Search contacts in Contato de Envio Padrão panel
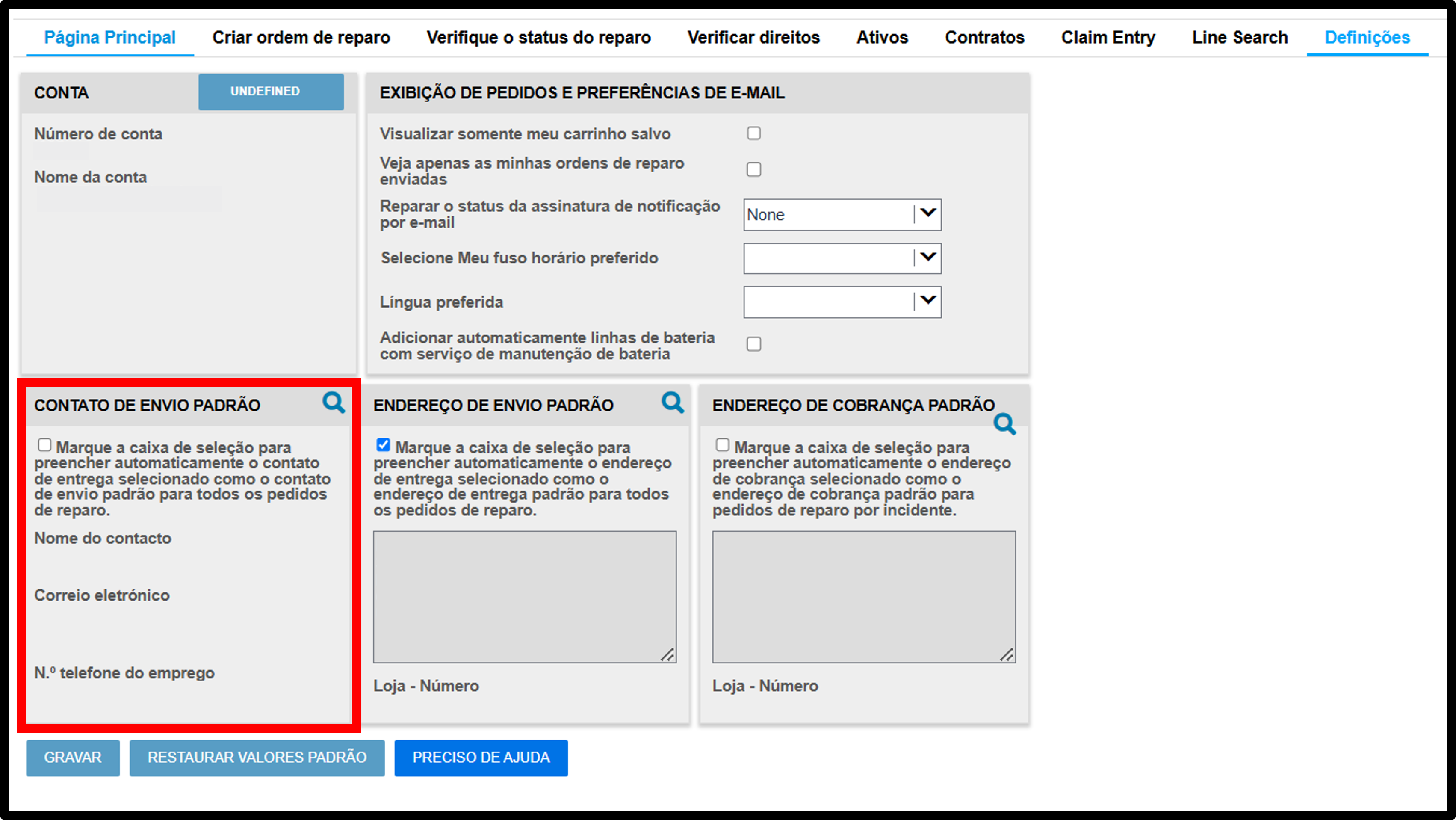The height and width of the screenshot is (820, 1456). (x=334, y=403)
